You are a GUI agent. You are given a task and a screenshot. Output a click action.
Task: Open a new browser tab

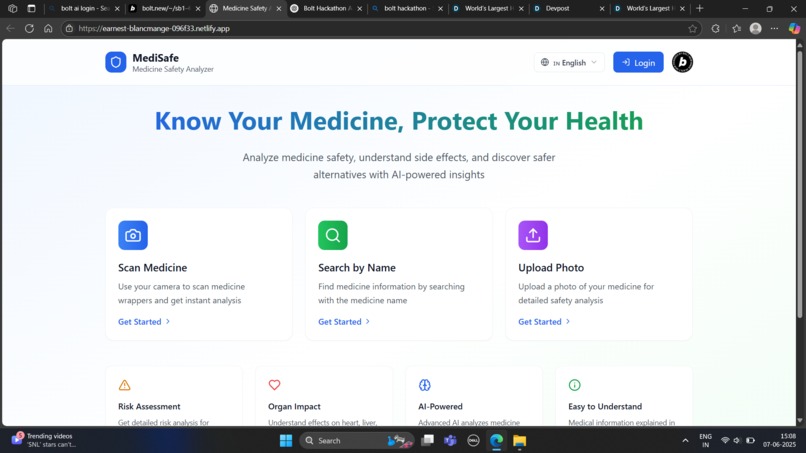coord(700,8)
